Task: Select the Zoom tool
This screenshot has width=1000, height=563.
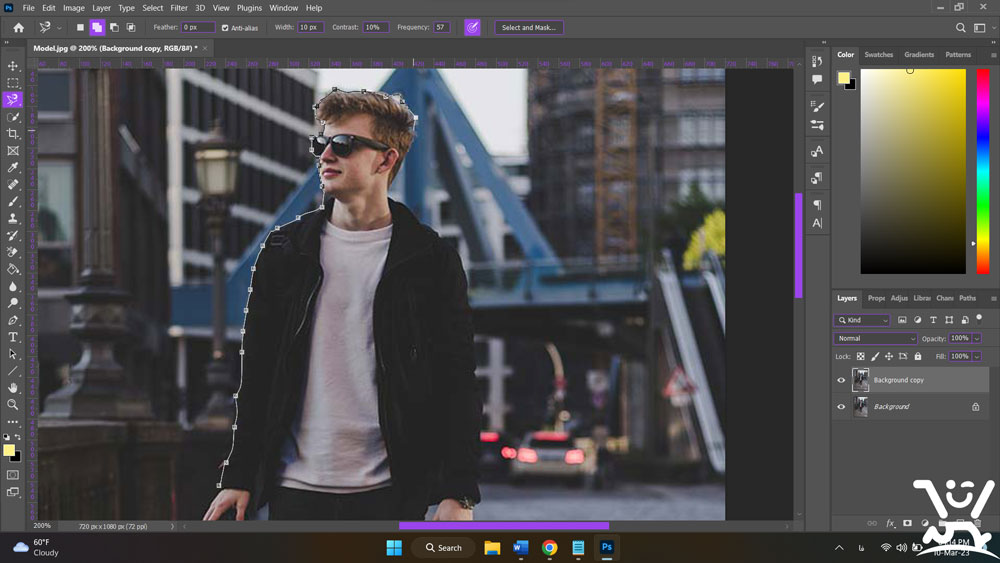Action: (x=13, y=404)
